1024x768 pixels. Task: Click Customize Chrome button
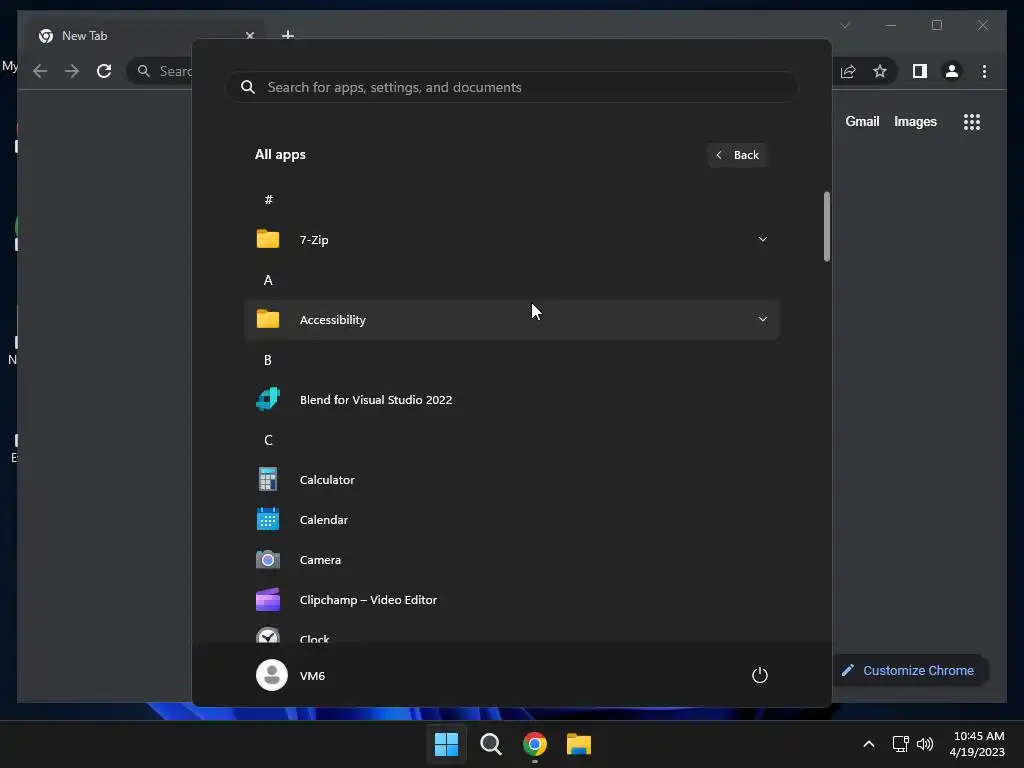coord(909,670)
